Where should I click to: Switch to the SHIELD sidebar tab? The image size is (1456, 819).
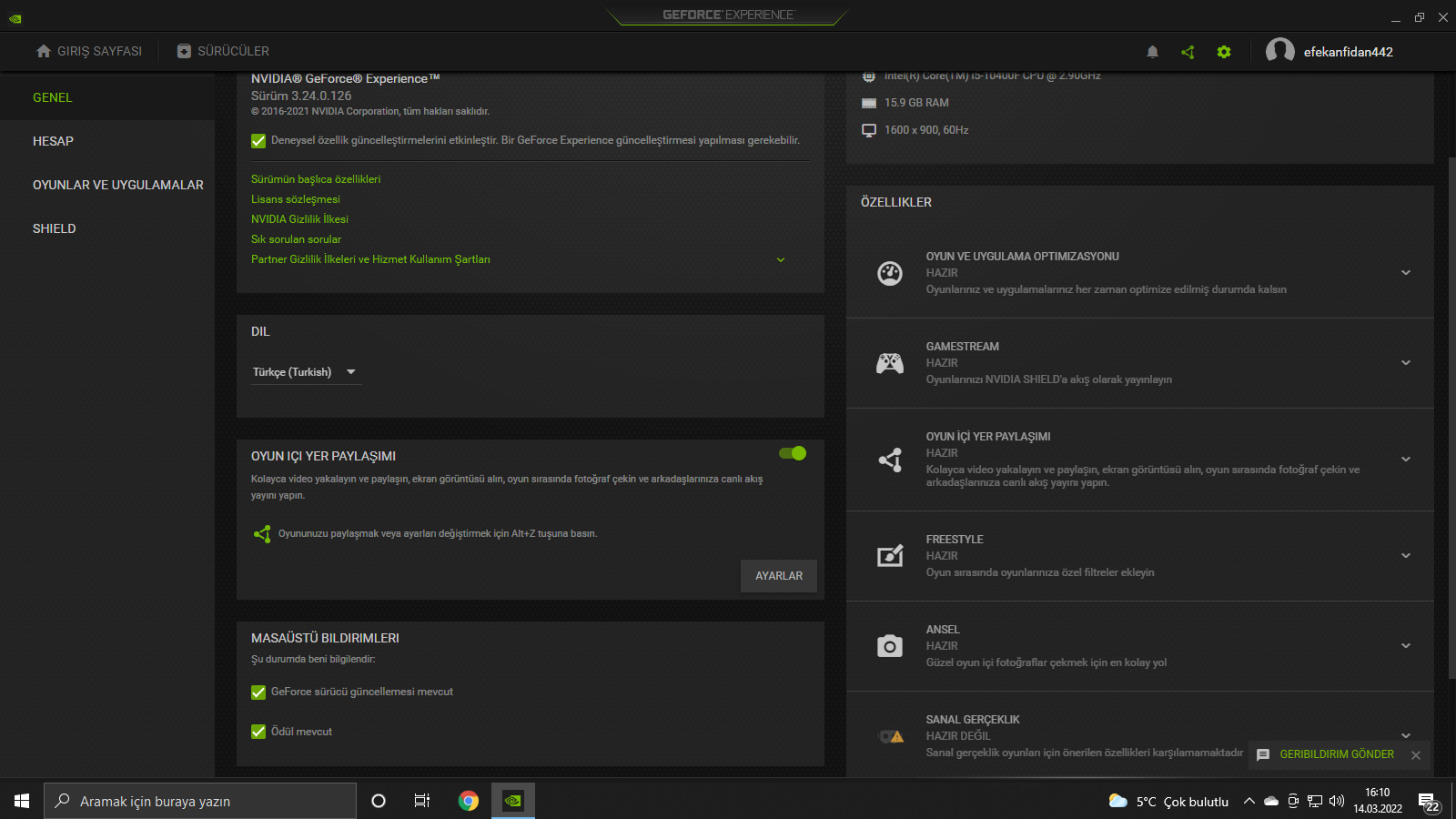pos(107,228)
